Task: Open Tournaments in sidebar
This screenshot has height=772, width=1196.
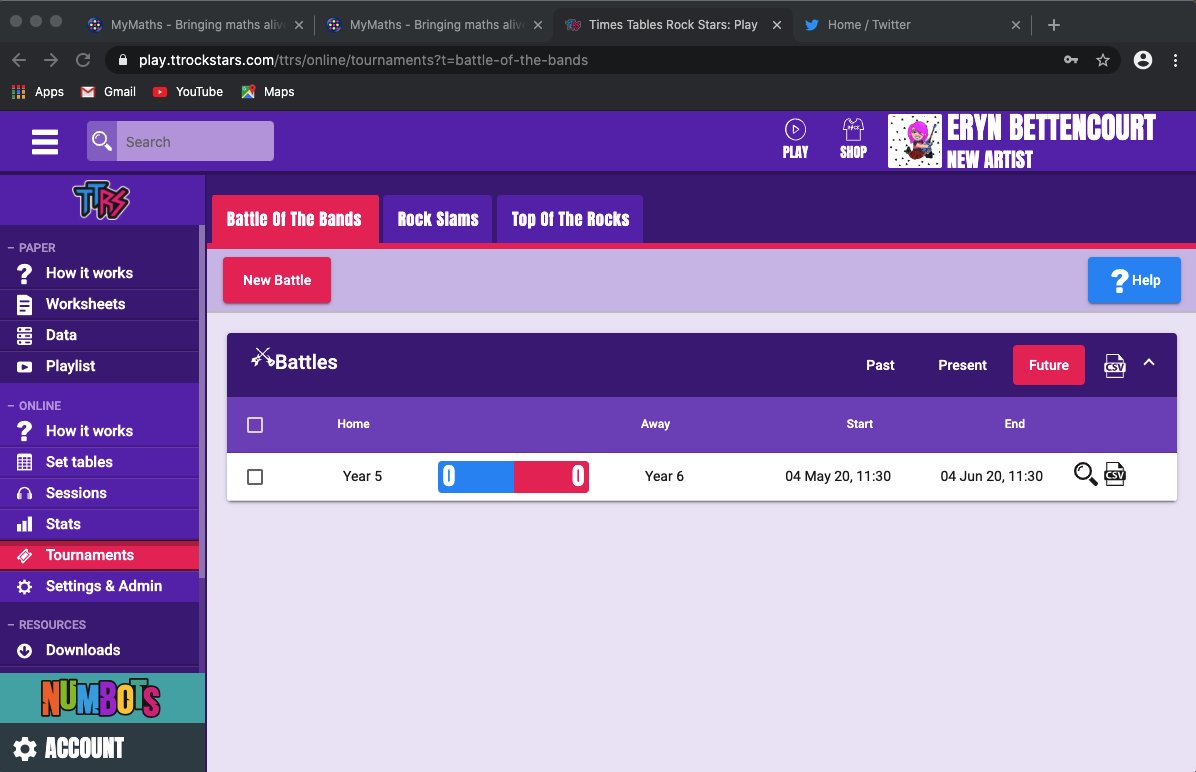Action: coord(99,555)
